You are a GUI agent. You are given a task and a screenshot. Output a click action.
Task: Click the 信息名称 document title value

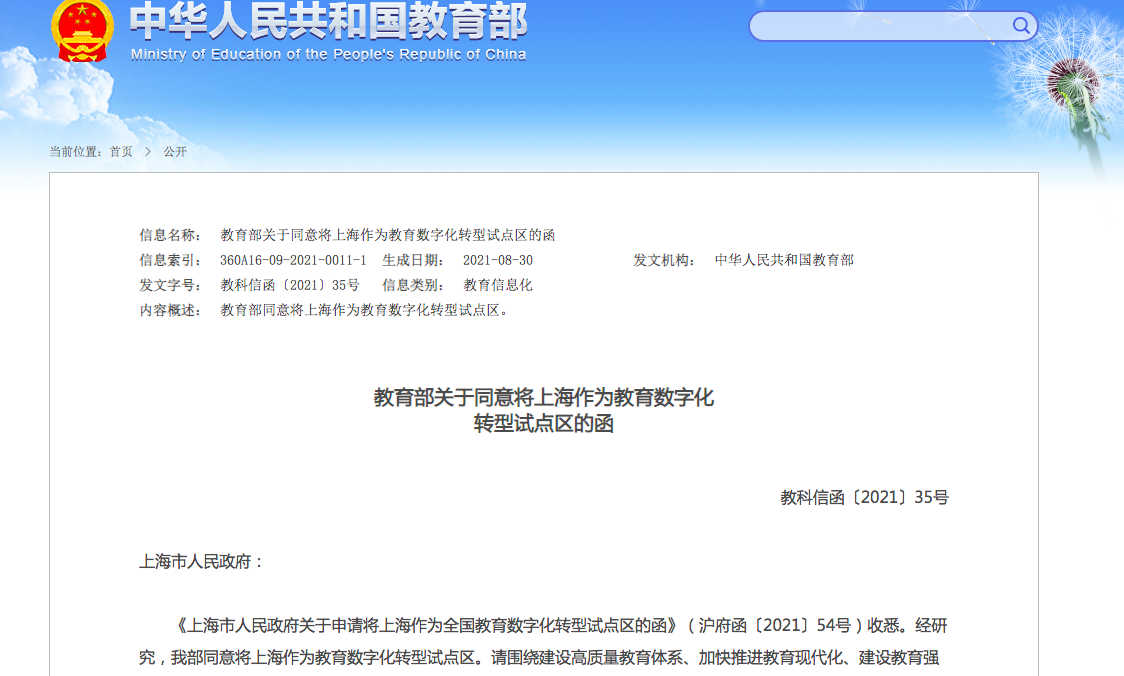tap(388, 235)
